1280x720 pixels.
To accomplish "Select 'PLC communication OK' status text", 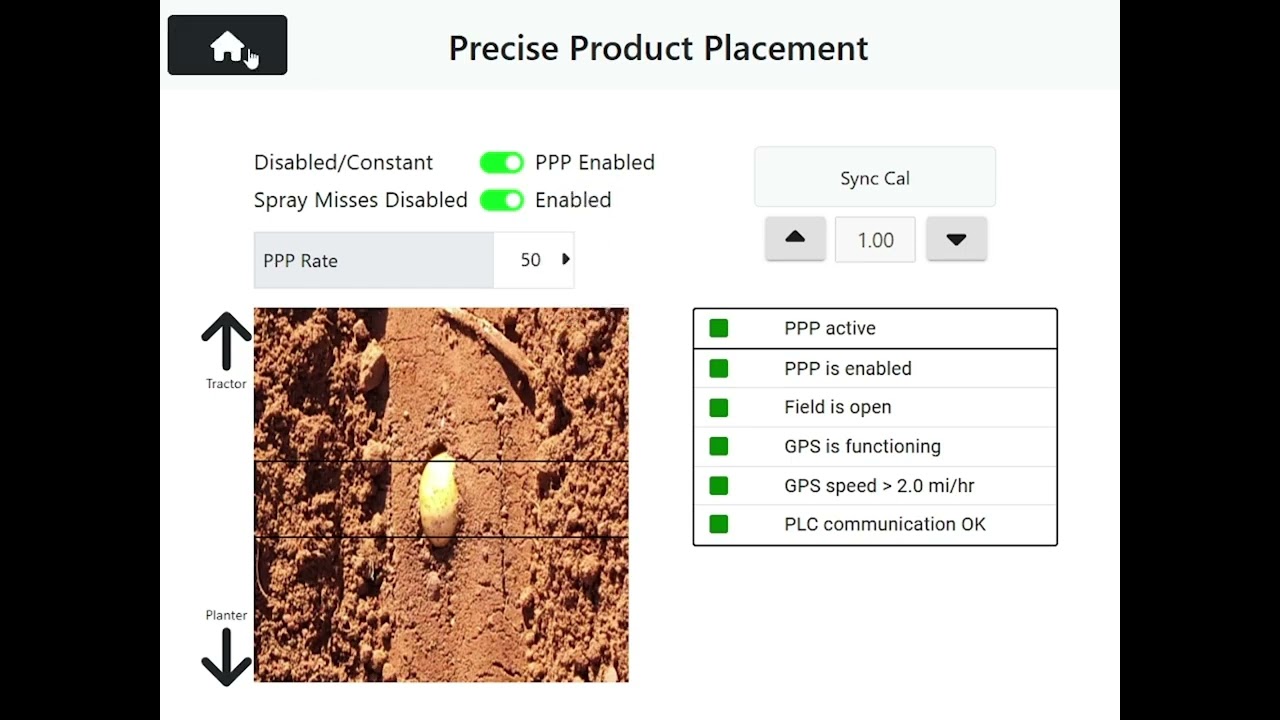I will 885,524.
